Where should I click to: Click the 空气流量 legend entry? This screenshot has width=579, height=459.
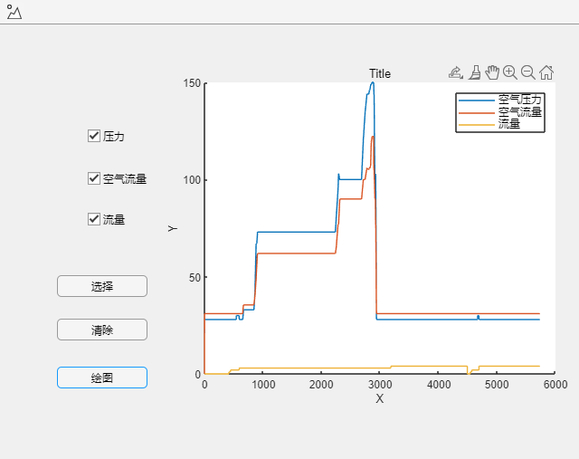520,112
